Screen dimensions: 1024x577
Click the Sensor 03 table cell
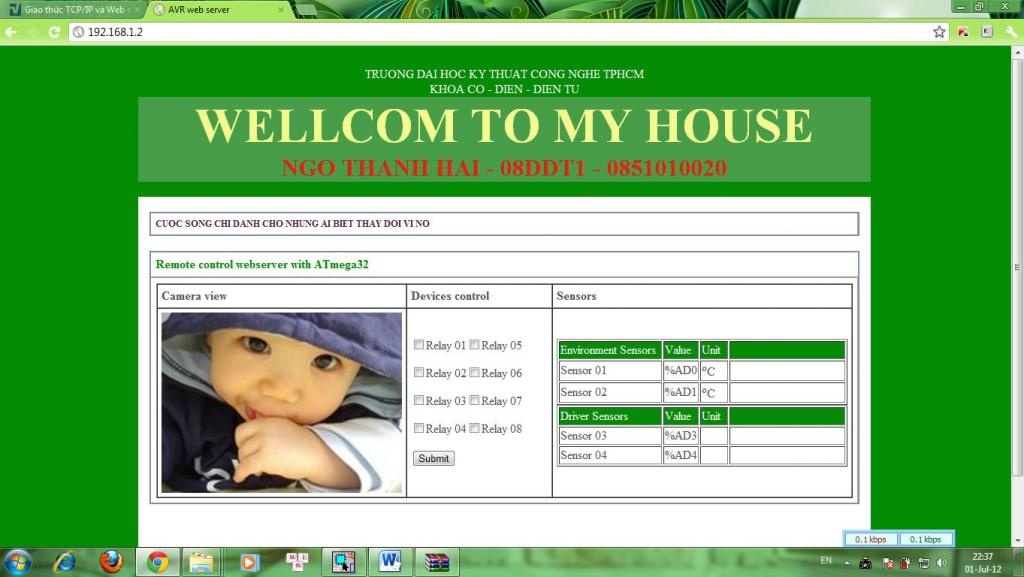[609, 436]
